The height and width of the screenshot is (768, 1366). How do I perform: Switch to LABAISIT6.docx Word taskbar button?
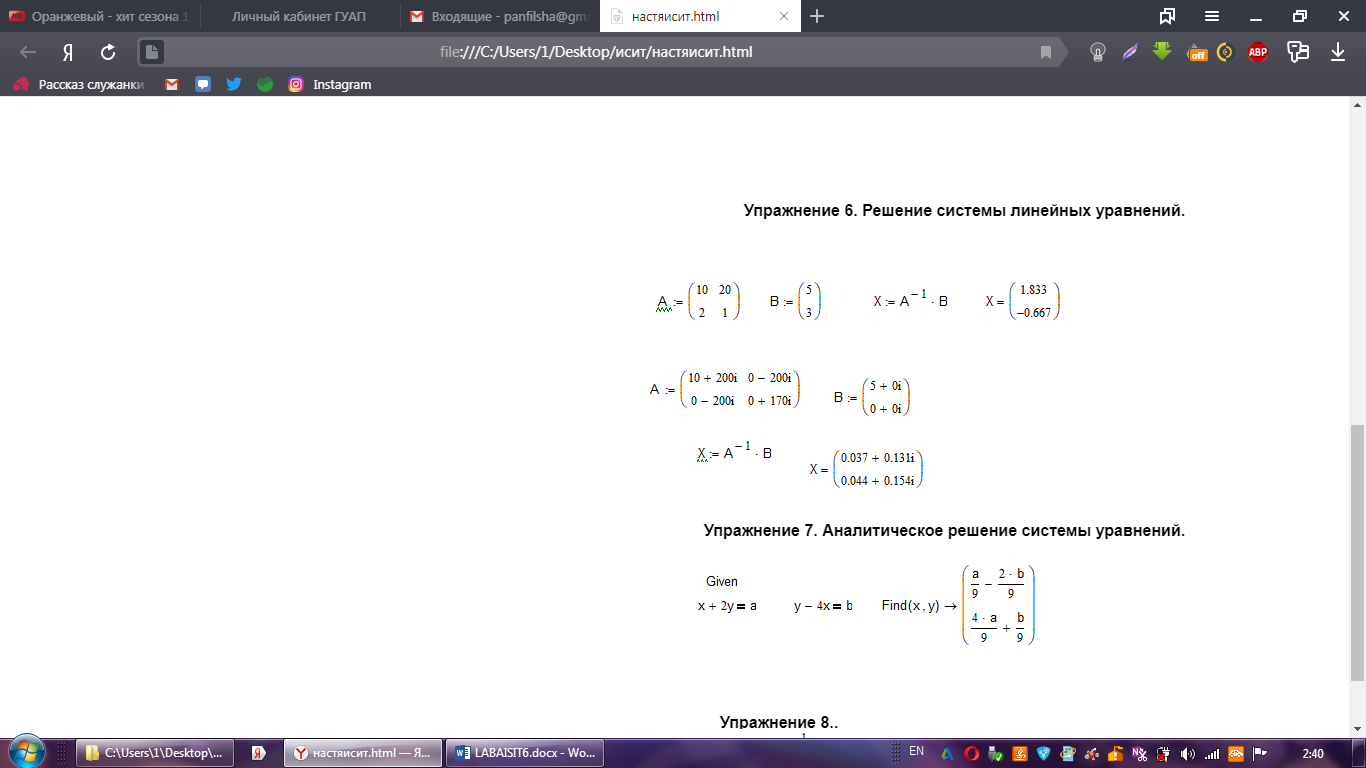pyautogui.click(x=525, y=753)
